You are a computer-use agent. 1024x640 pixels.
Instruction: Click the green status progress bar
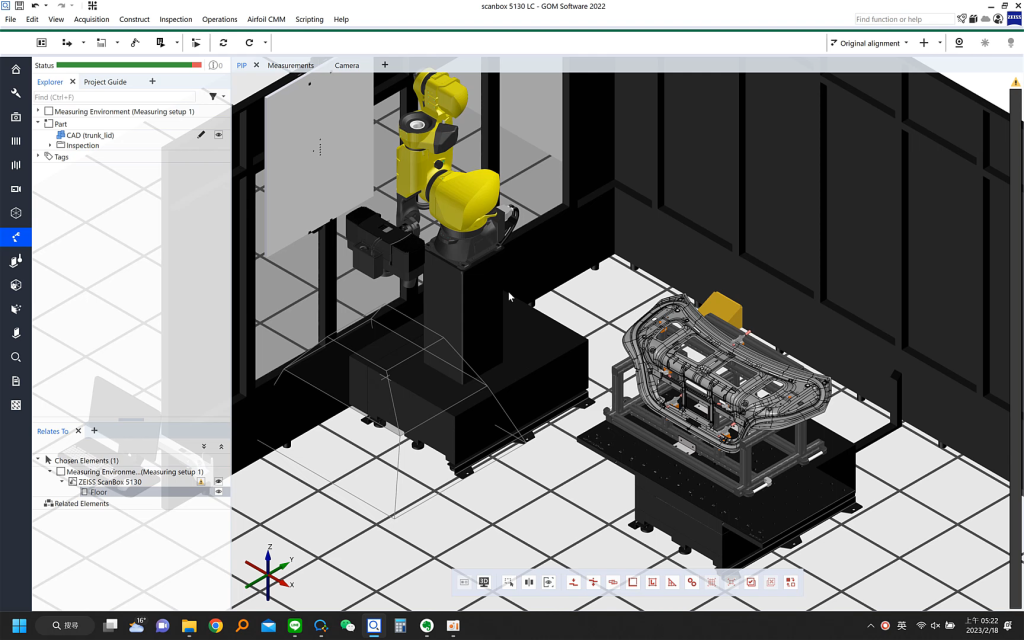(129, 65)
